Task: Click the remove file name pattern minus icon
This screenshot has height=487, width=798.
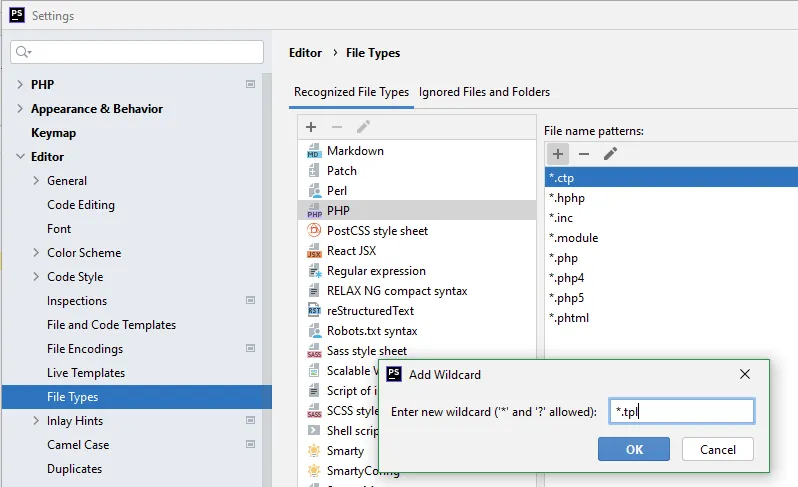Action: coord(584,153)
